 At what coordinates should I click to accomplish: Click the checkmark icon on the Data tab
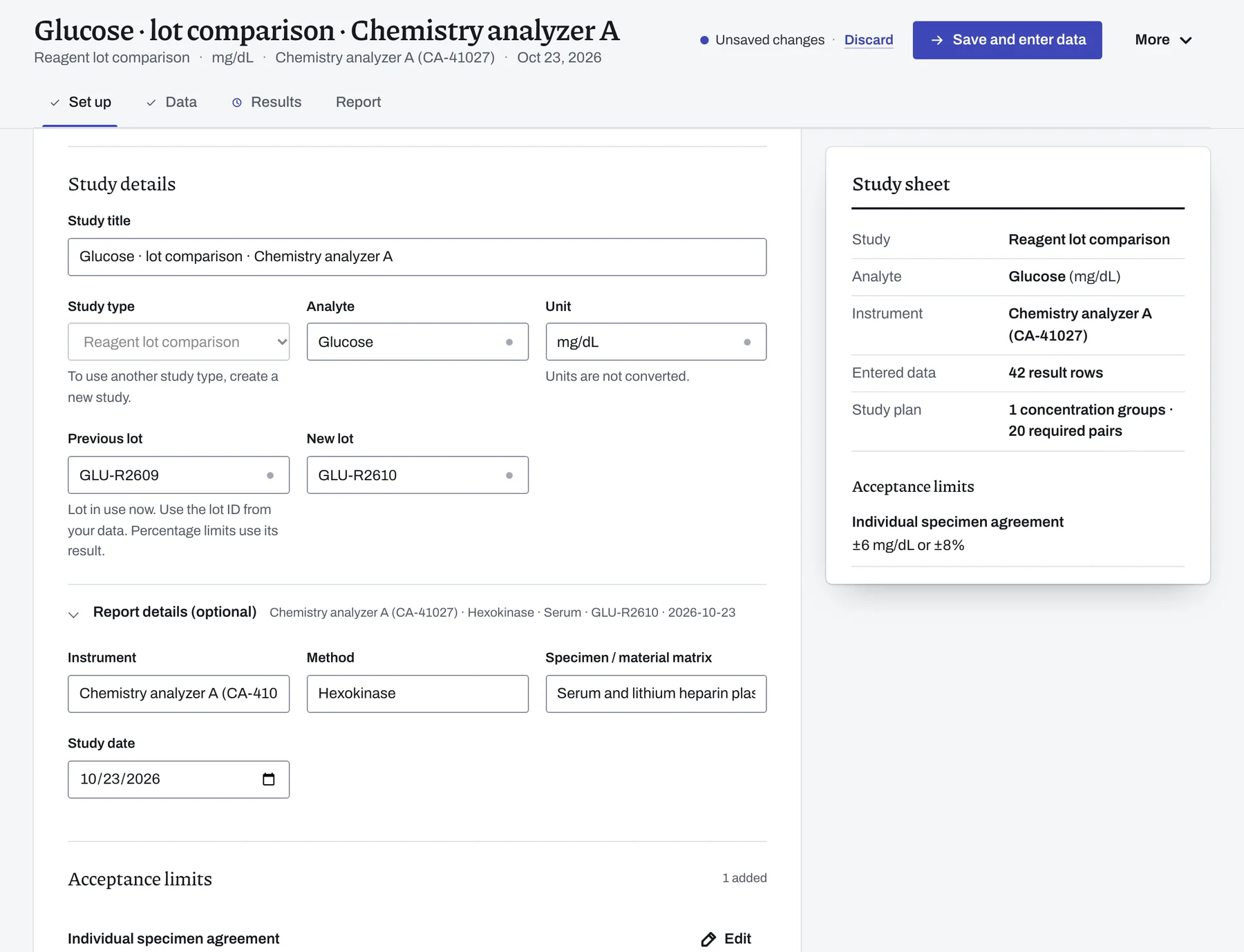[x=151, y=102]
